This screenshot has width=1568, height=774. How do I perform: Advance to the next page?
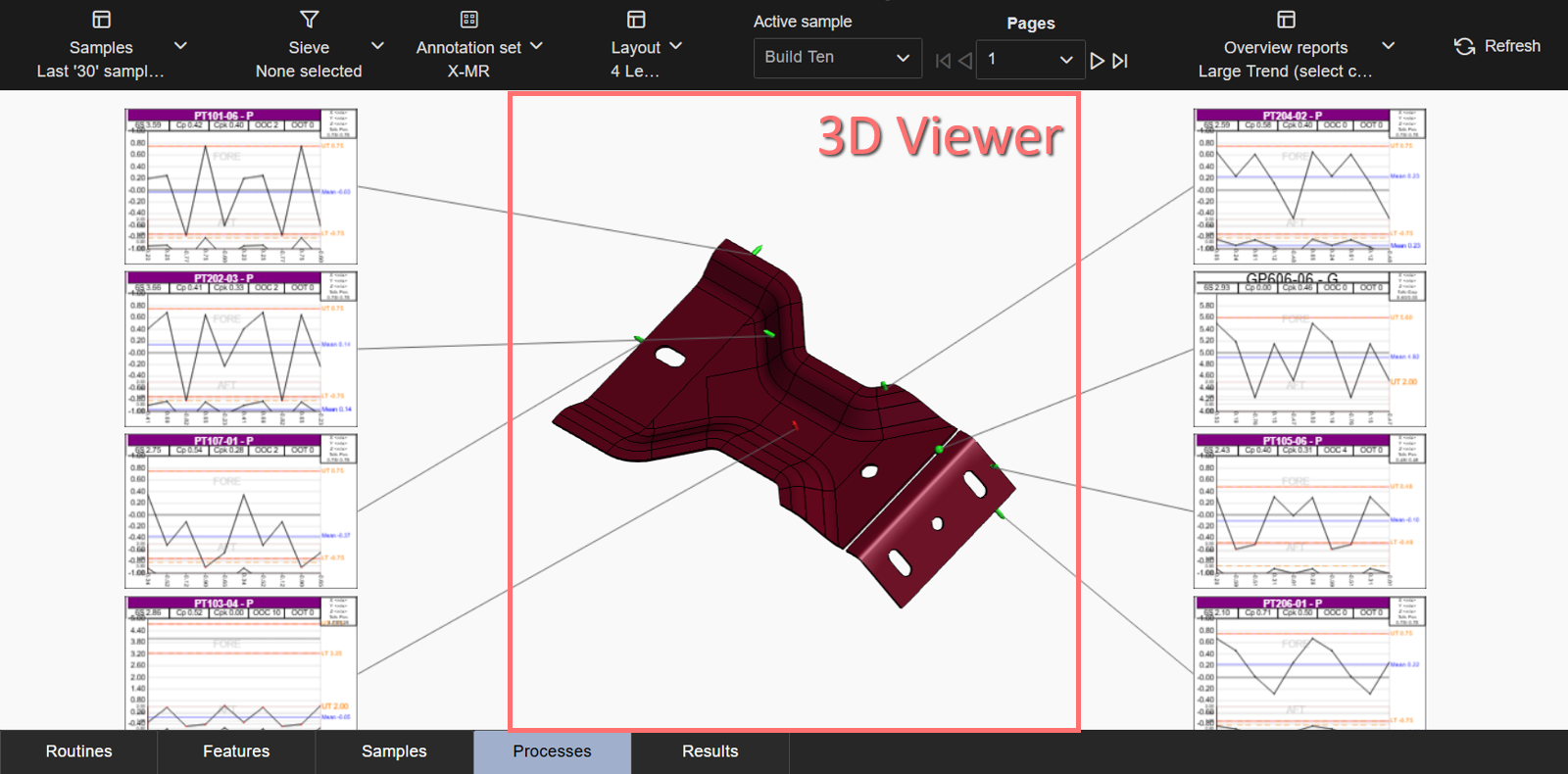[x=1097, y=61]
